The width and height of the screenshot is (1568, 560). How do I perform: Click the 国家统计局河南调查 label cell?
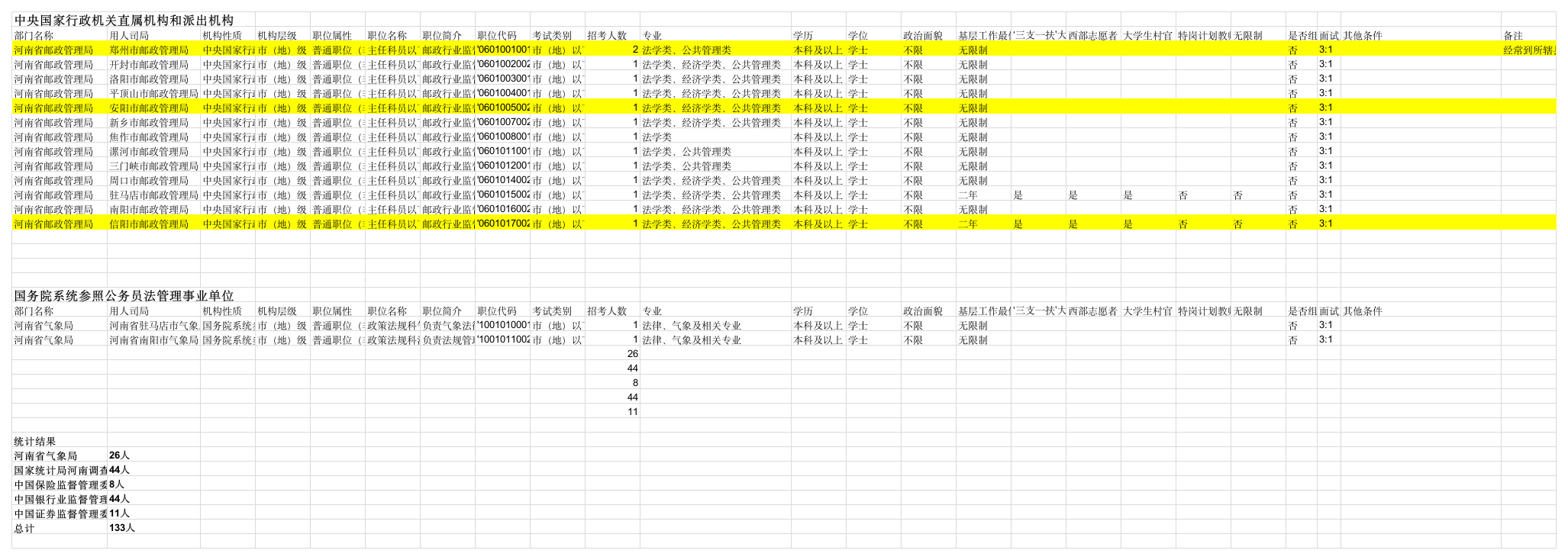60,470
